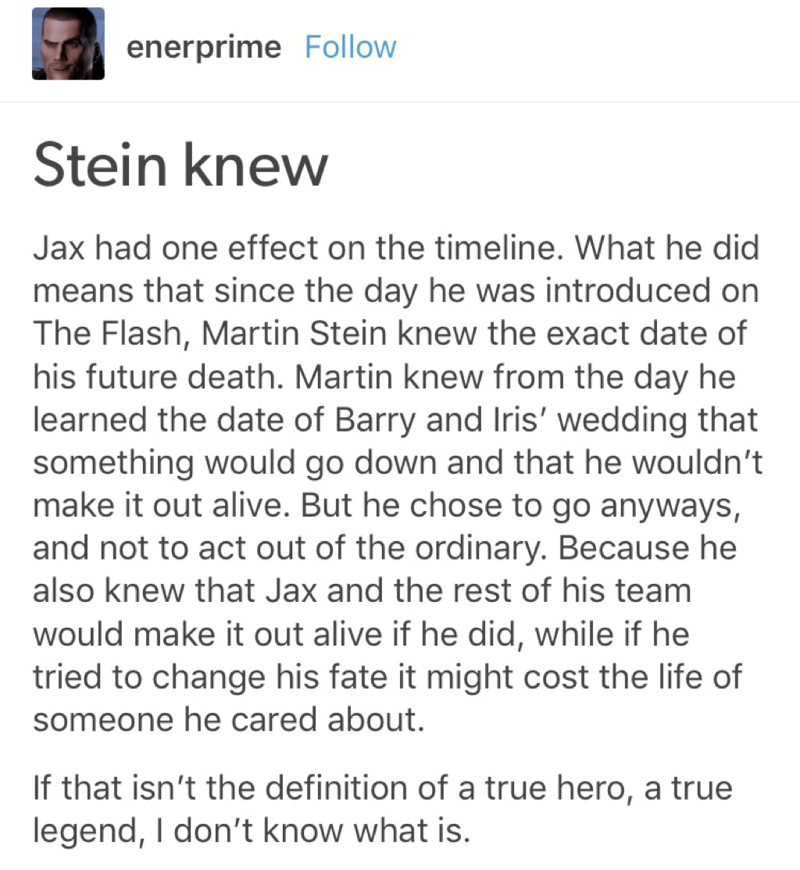Click the line starting 'something would go down'

[398, 463]
